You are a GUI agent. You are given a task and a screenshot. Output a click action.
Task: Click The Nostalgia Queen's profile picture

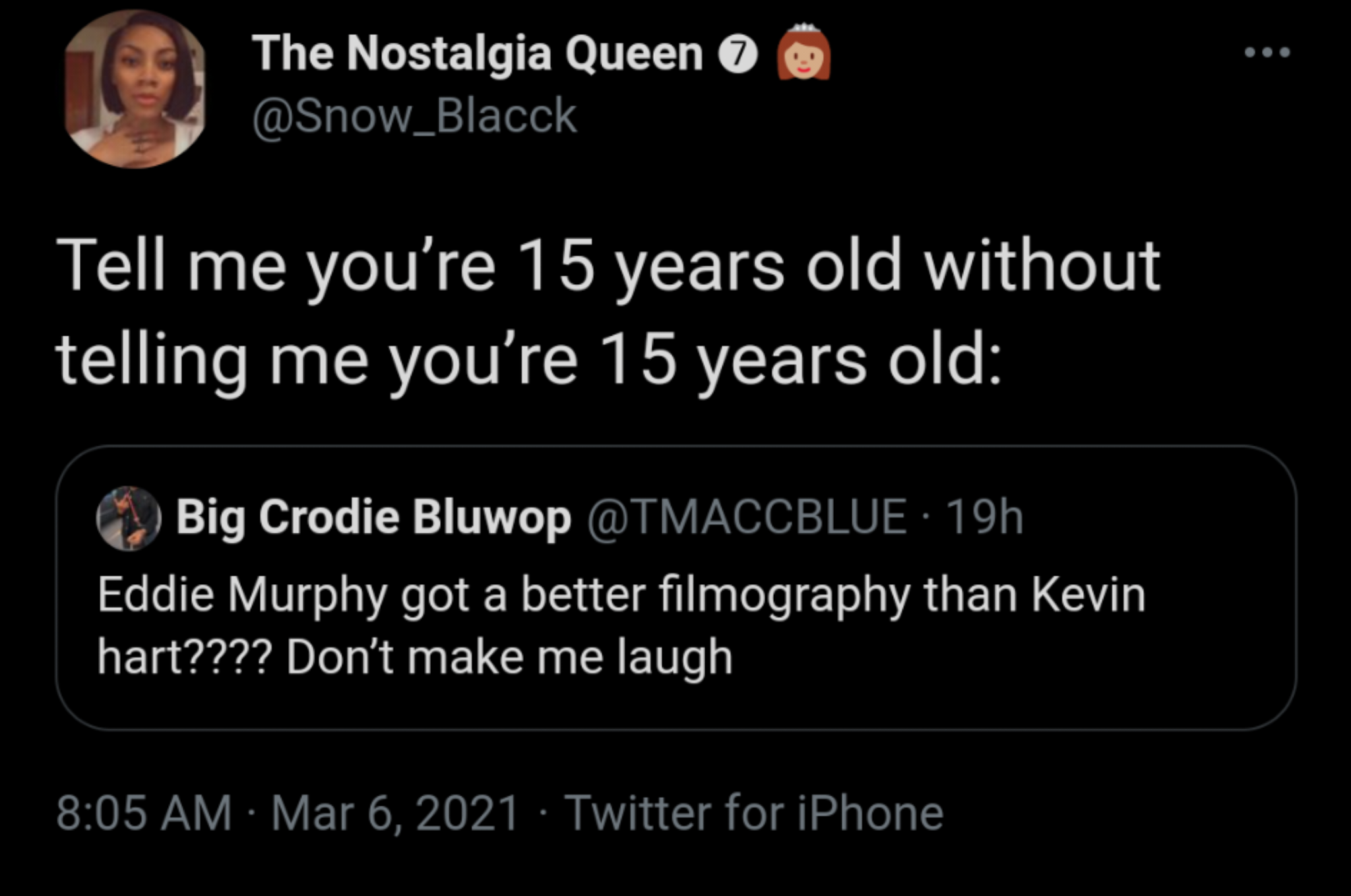click(x=135, y=89)
